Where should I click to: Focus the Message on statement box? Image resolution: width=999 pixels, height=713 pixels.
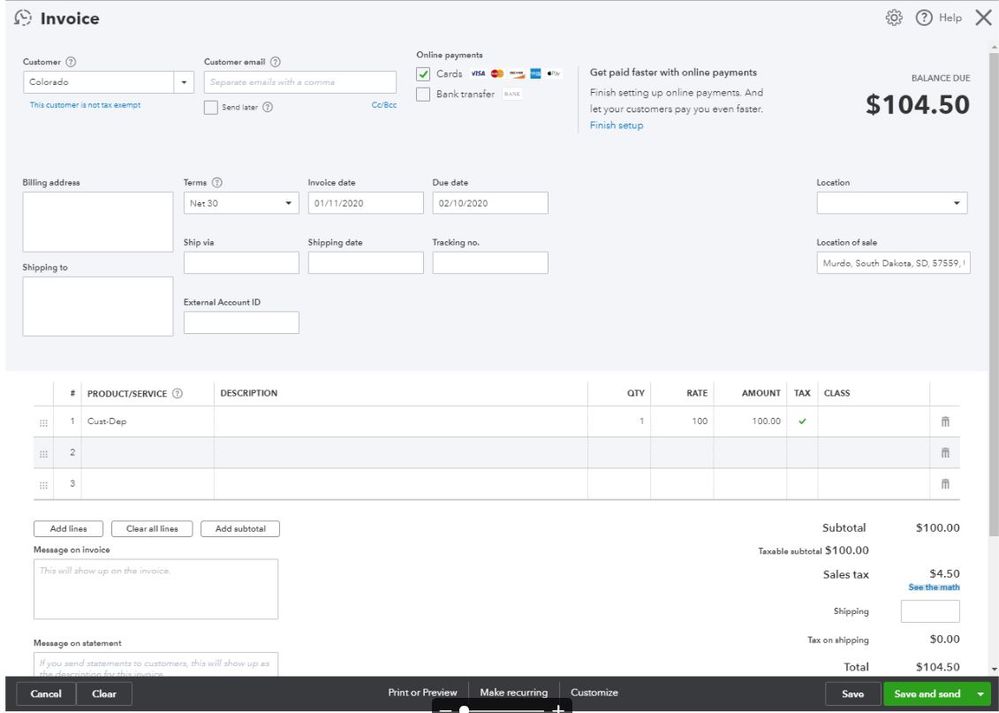[155, 665]
